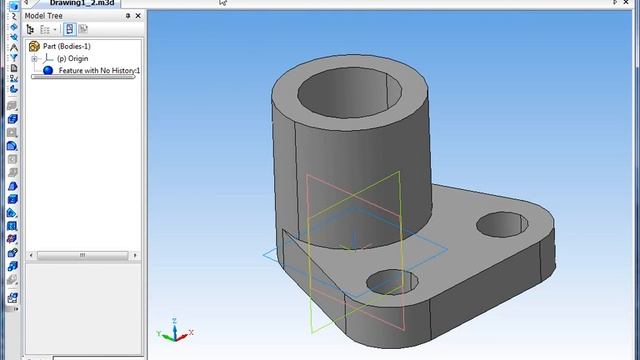Expand the hidden toolbar buttons arrow

pos(16,309)
